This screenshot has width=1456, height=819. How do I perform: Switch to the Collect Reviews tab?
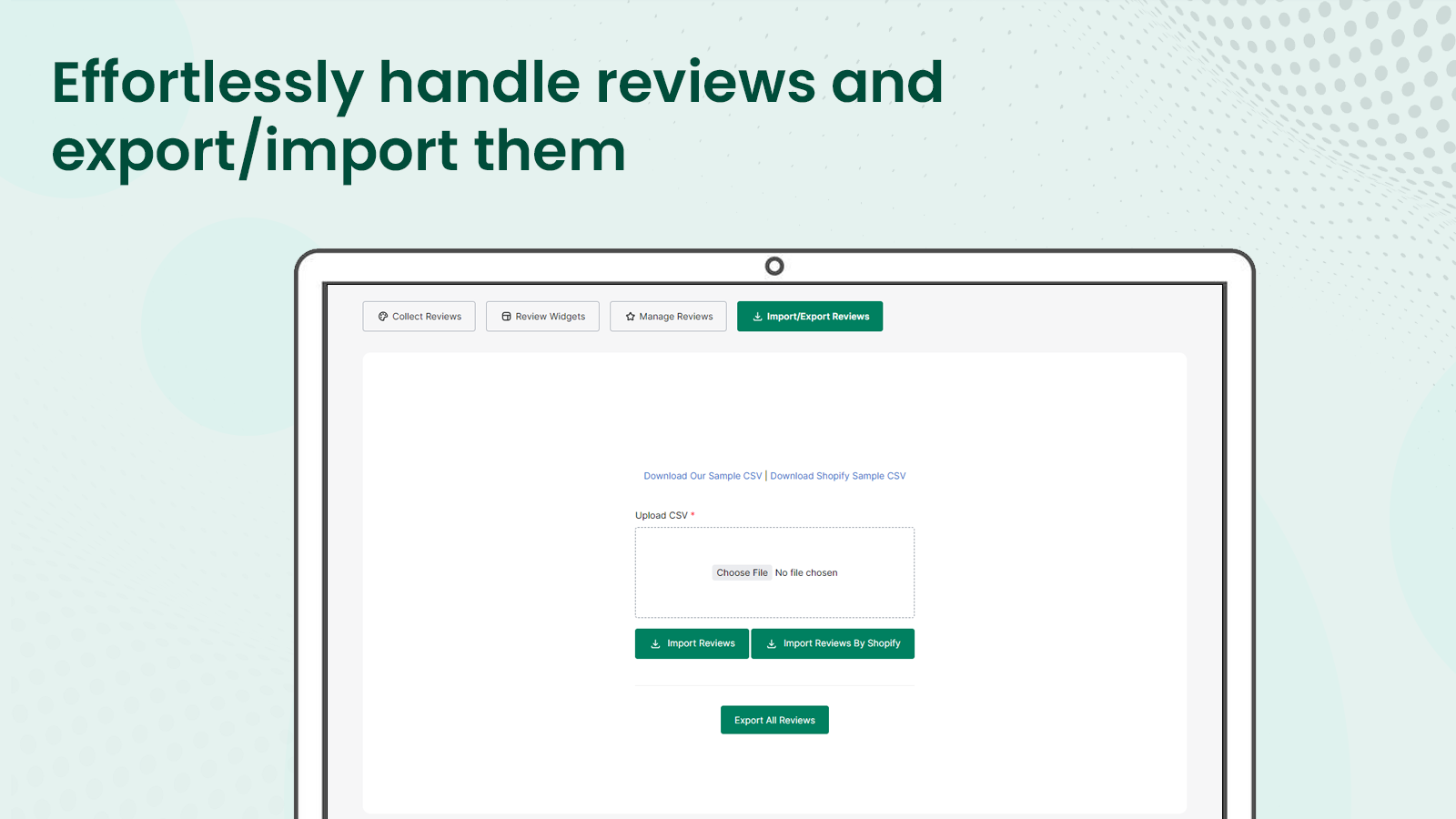coord(419,316)
